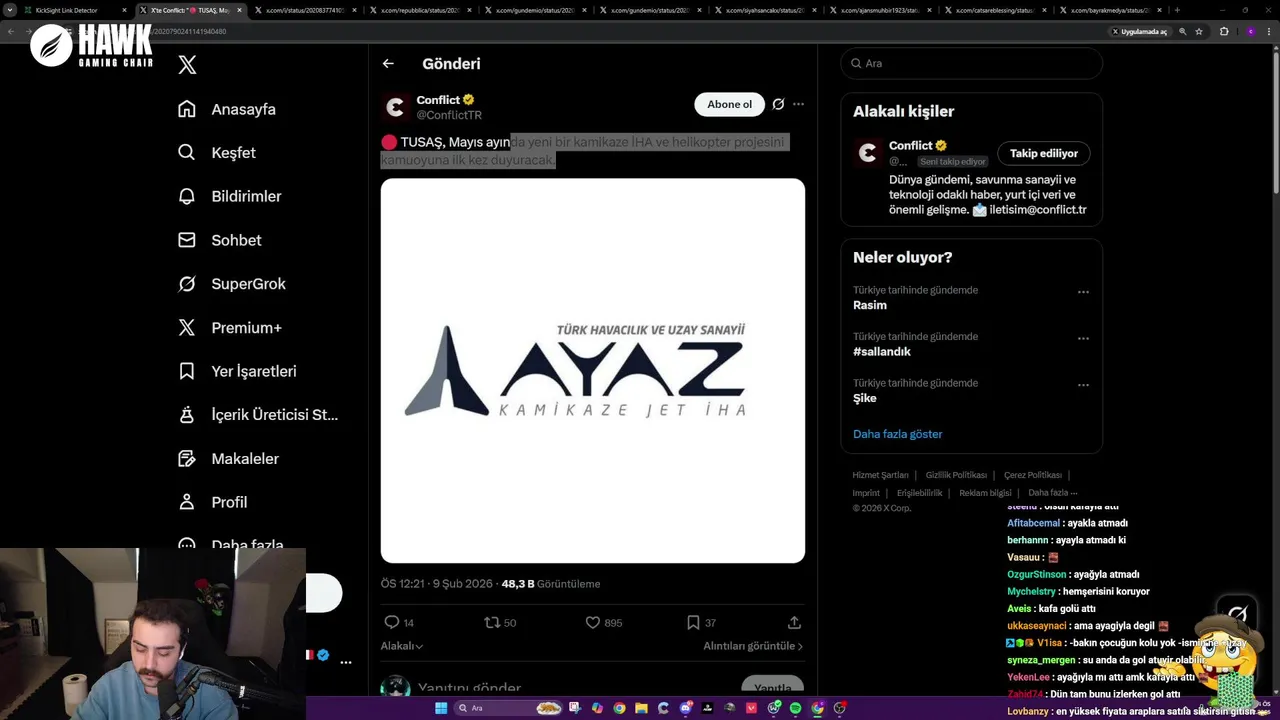Expand Alakalı replies sort dropdown
The height and width of the screenshot is (720, 1280).
pos(402,646)
